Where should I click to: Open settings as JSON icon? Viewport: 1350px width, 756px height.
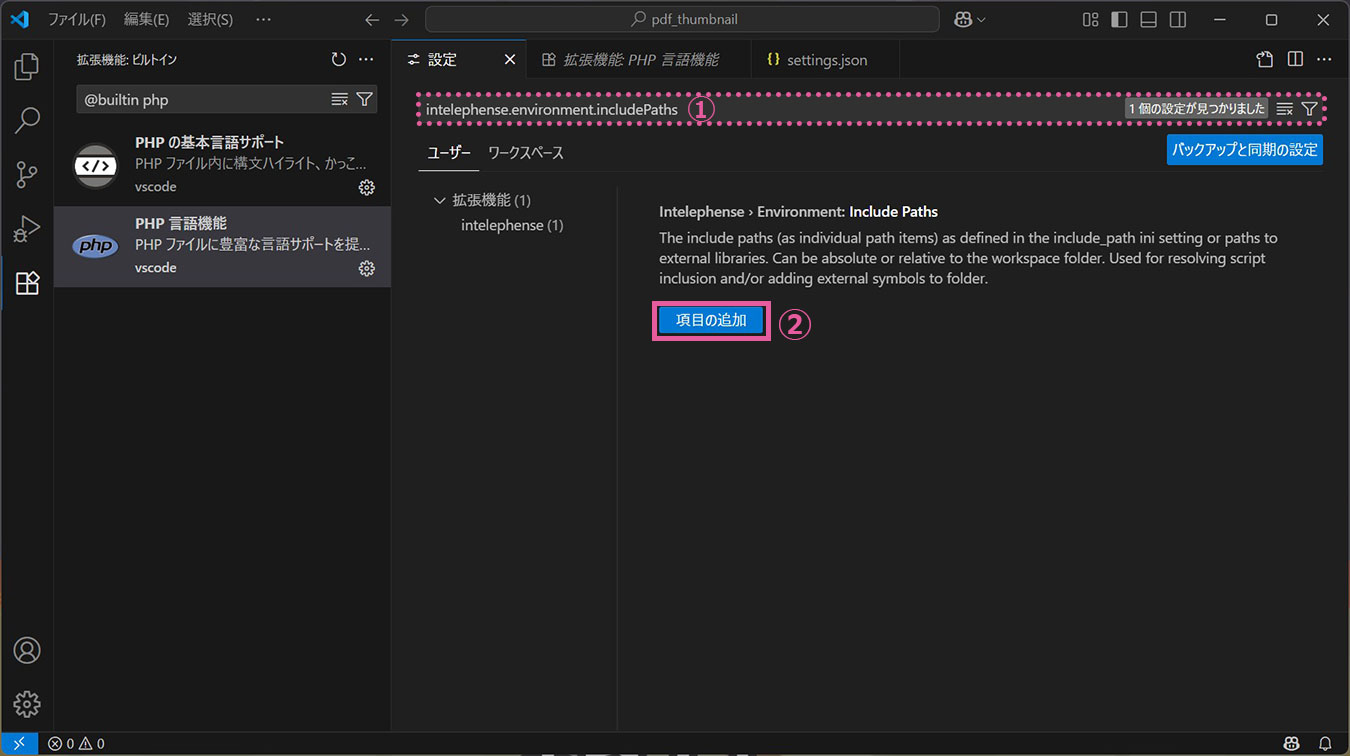click(1265, 60)
